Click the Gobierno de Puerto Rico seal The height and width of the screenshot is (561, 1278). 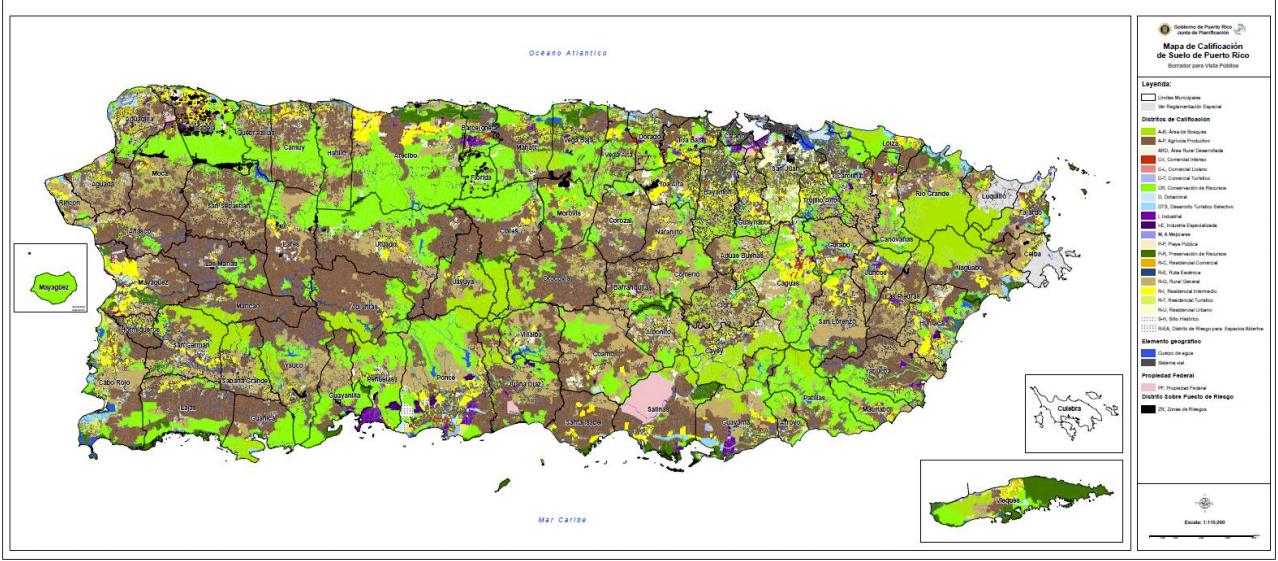[x=1166, y=29]
